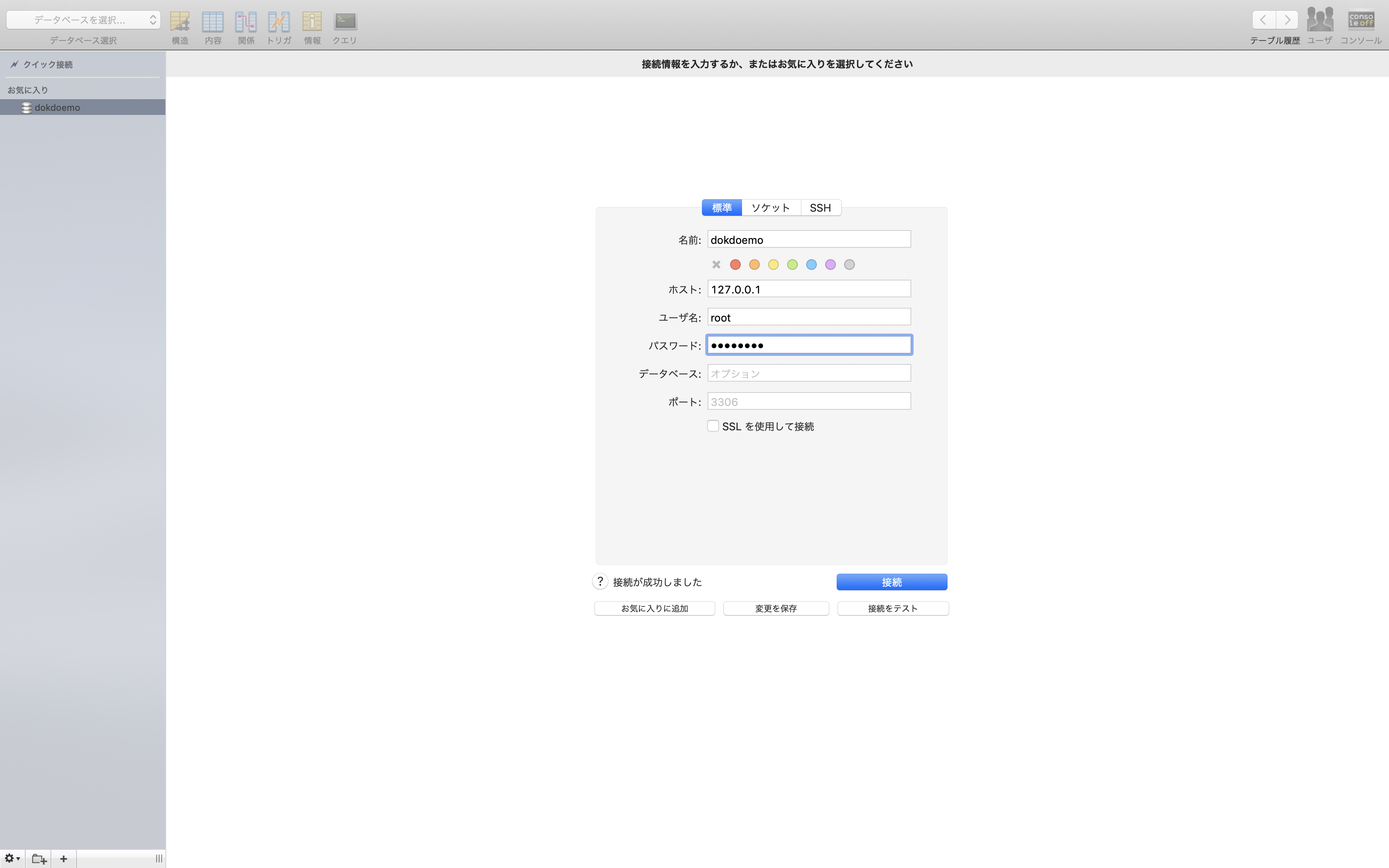Clear the favorite color with X marker
The image size is (1389, 868).
(x=716, y=265)
